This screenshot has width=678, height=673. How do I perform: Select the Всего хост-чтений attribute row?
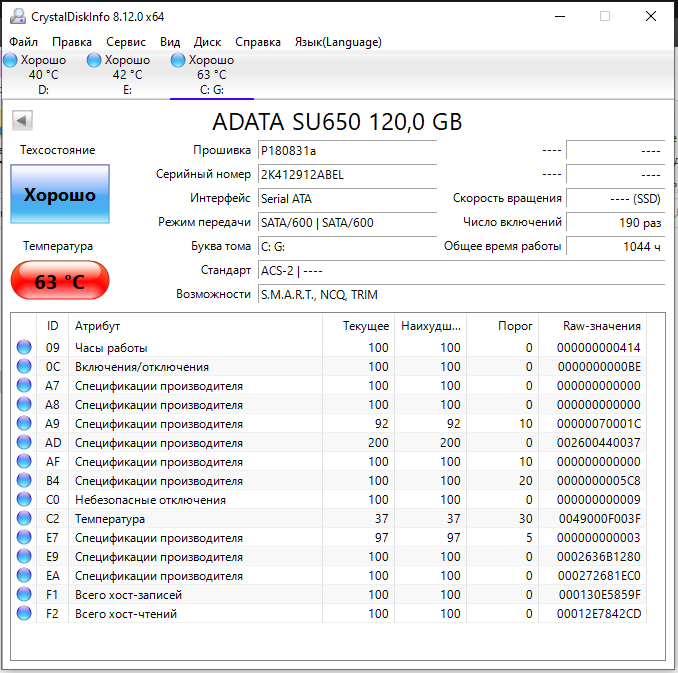coord(329,614)
